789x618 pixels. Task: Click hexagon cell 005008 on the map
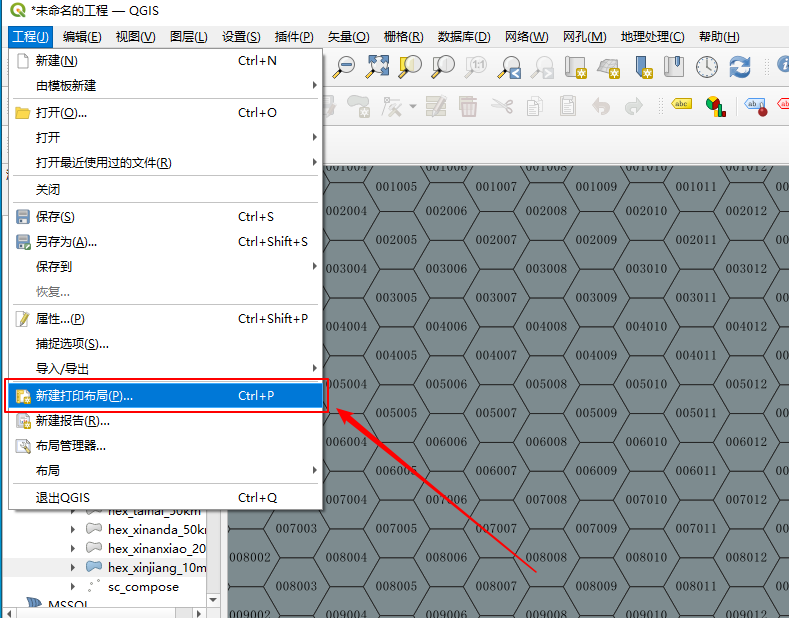[x=547, y=384]
